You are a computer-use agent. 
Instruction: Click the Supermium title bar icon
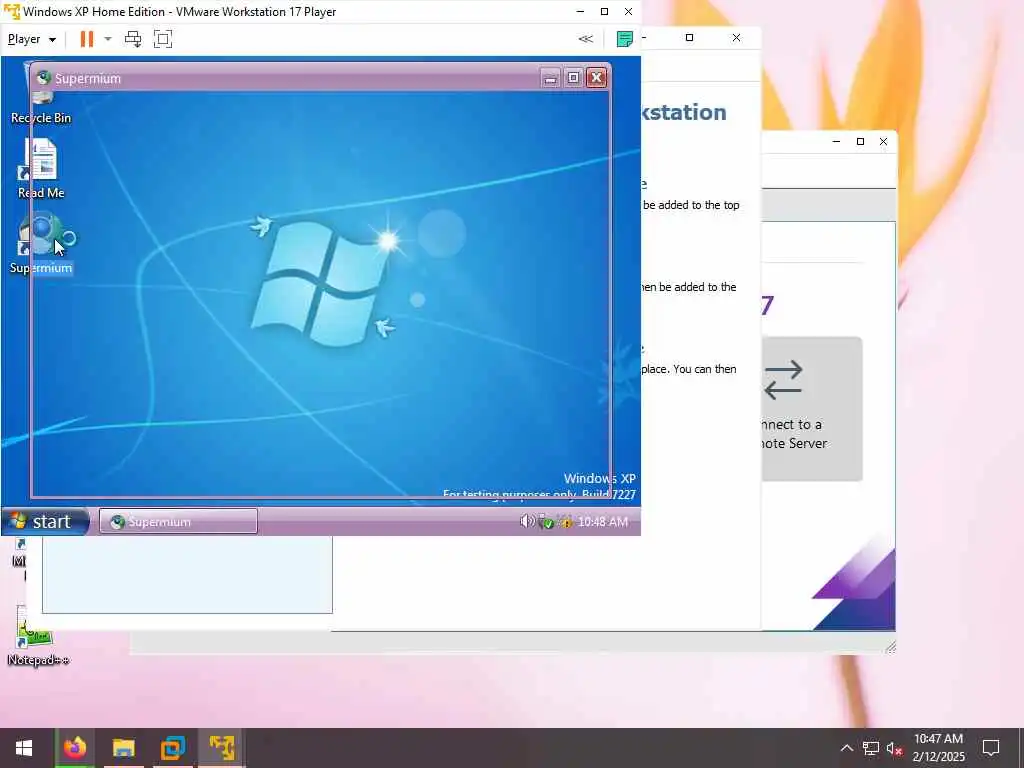pyautogui.click(x=44, y=78)
